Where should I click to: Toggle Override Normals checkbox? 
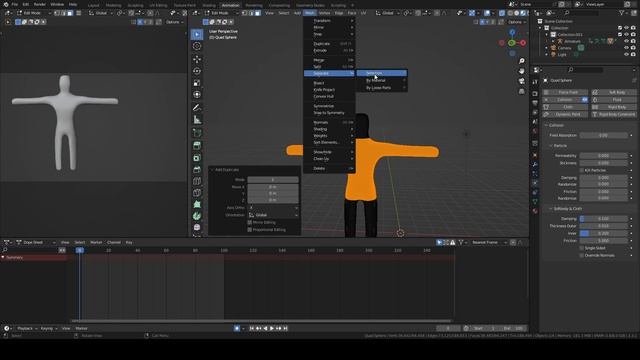(582, 256)
